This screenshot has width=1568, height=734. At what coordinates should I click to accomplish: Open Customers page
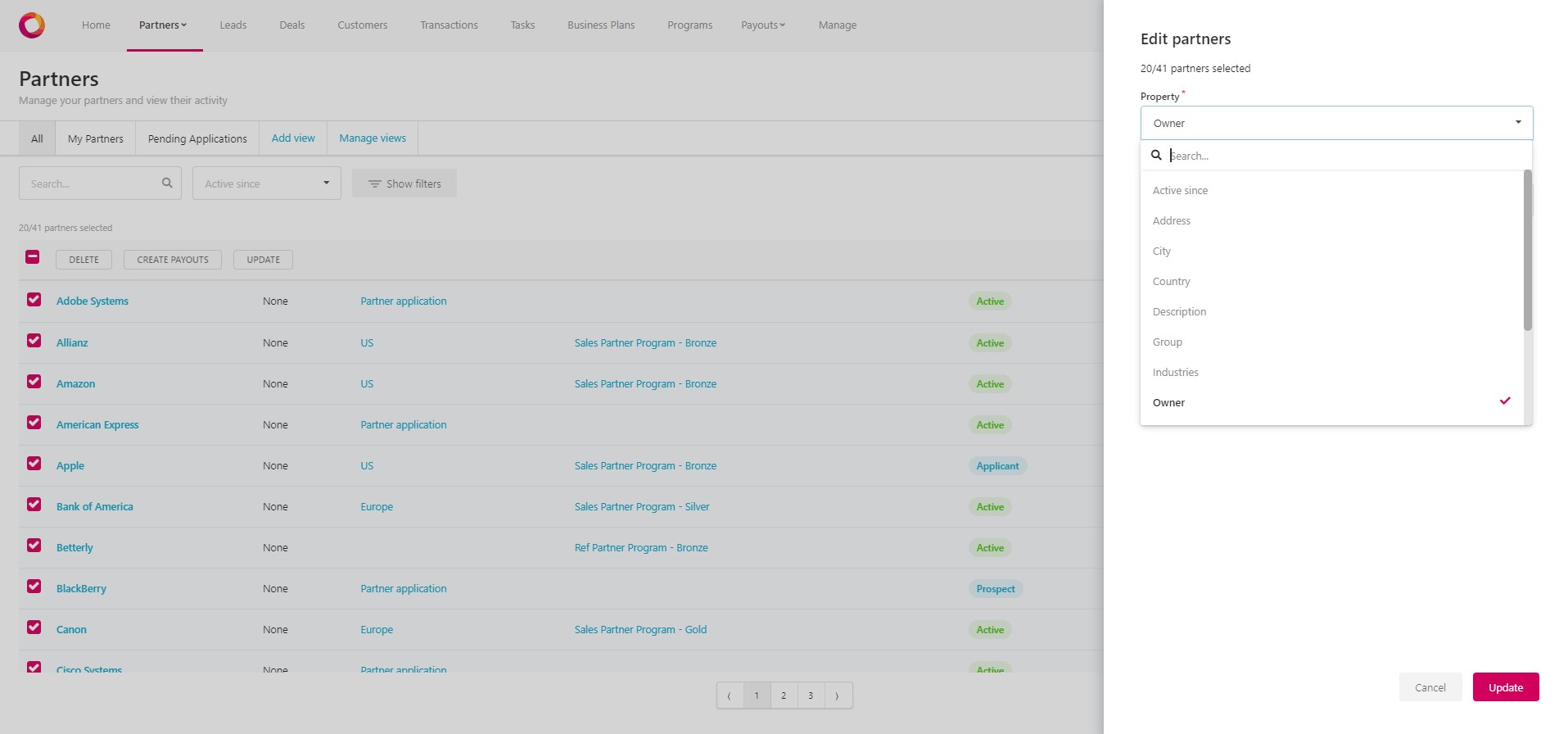pos(362,25)
